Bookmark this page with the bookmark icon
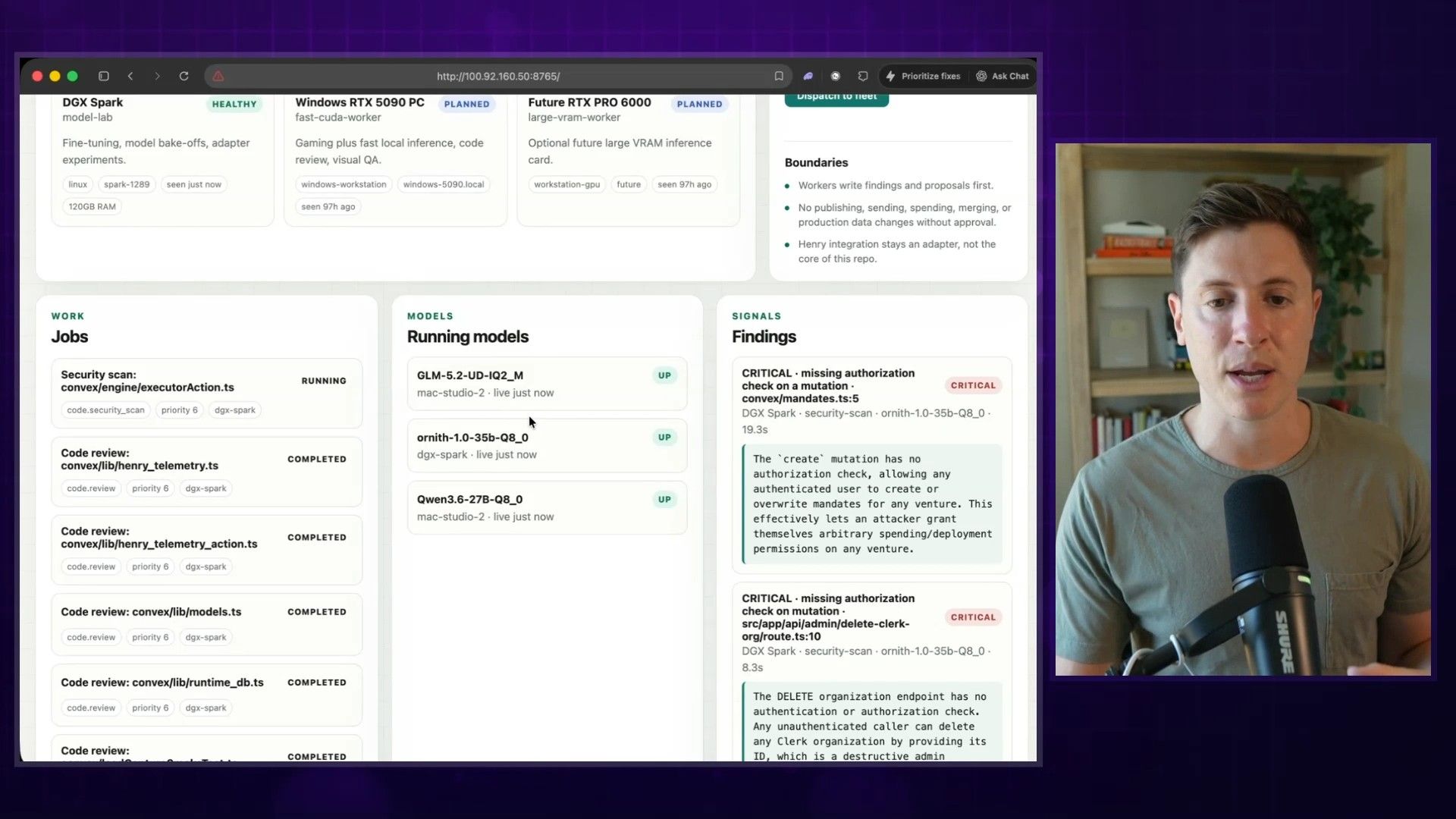The height and width of the screenshot is (819, 1456). coord(779,76)
